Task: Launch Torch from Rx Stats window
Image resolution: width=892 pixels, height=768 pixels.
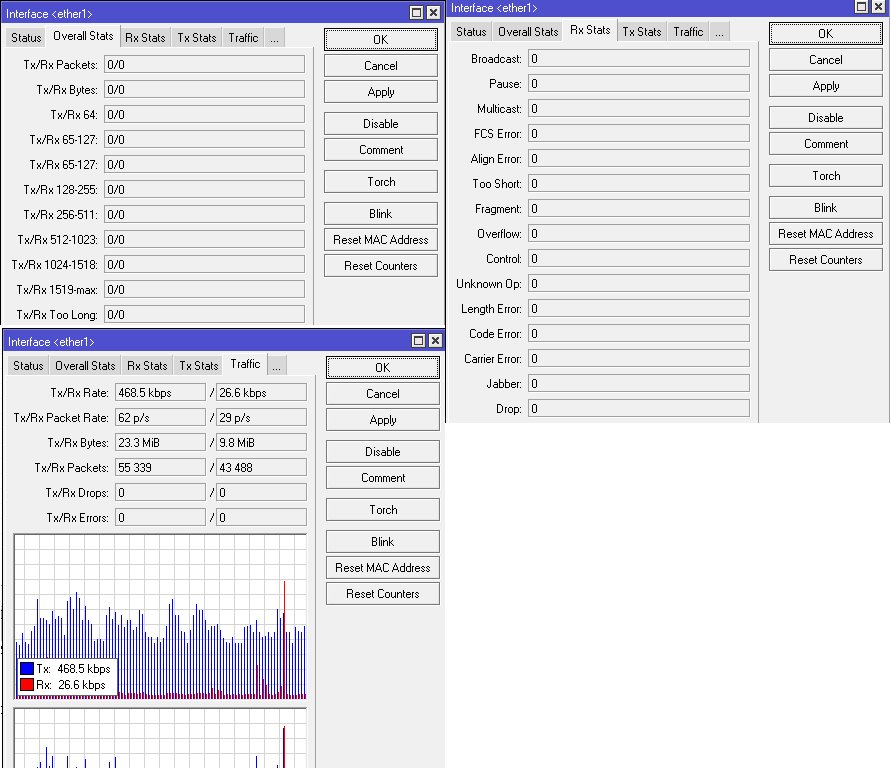Action: pos(825,176)
